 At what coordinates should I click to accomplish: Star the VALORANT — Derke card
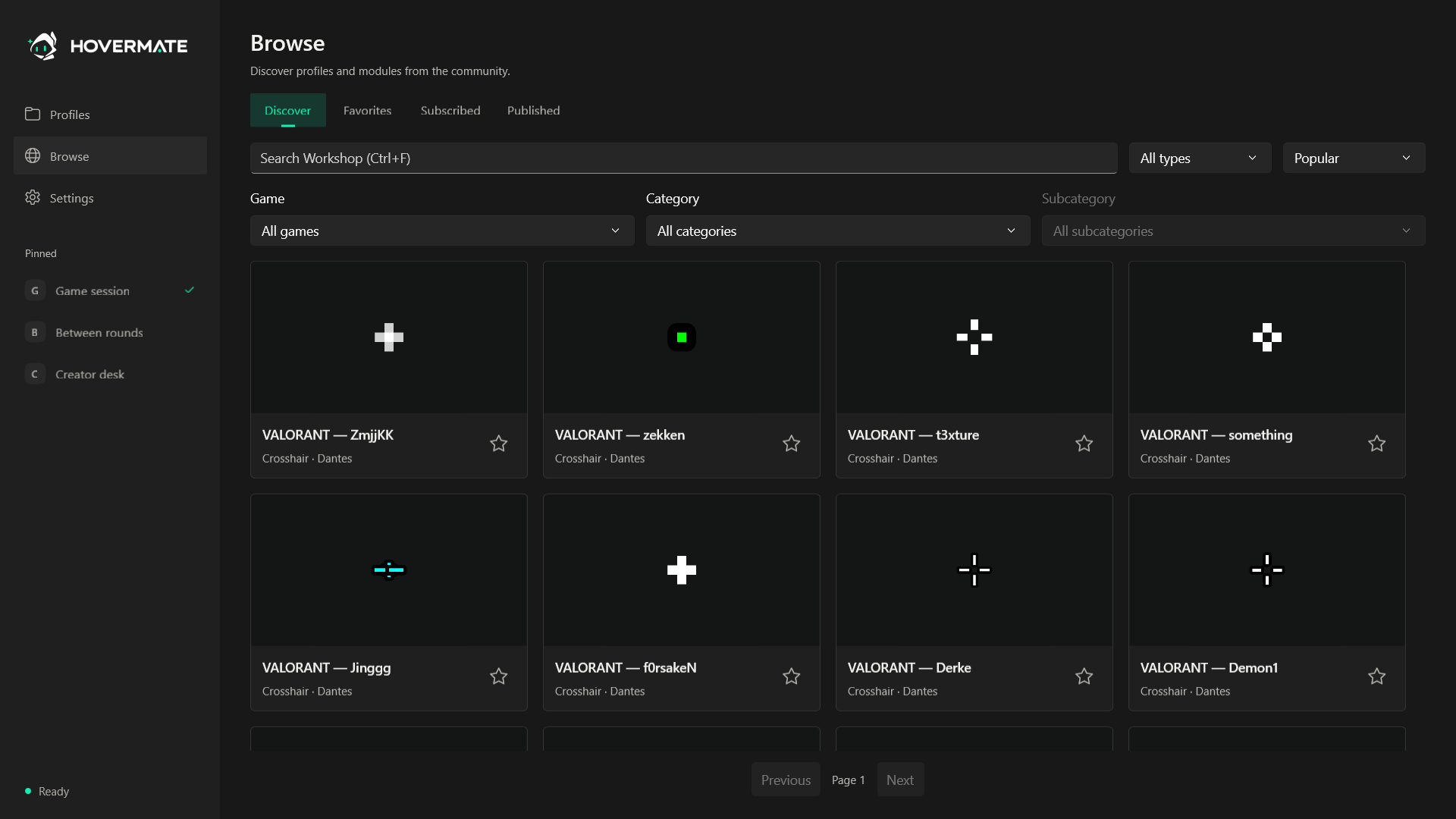(1084, 676)
